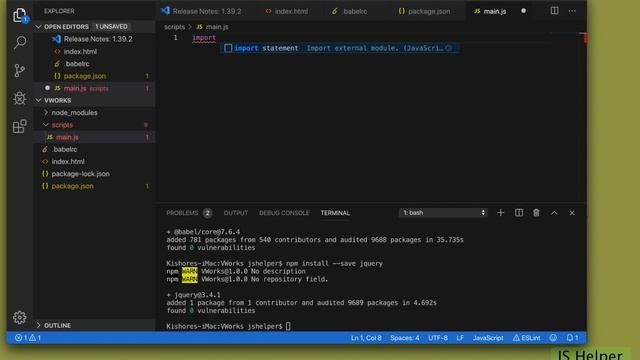Open package.json in Open Editors list
Screen dimensions: 640x360
pos(95,76)
